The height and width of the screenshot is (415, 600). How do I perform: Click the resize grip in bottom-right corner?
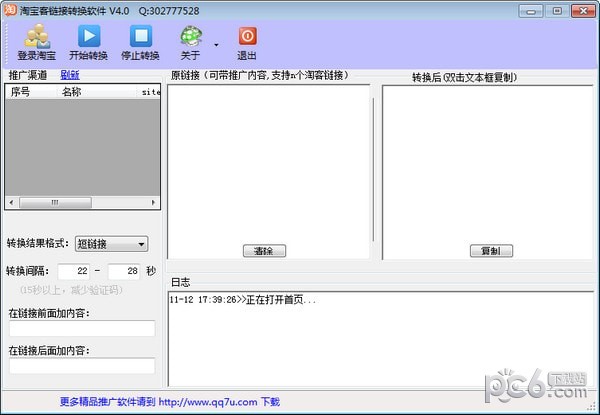[593, 407]
